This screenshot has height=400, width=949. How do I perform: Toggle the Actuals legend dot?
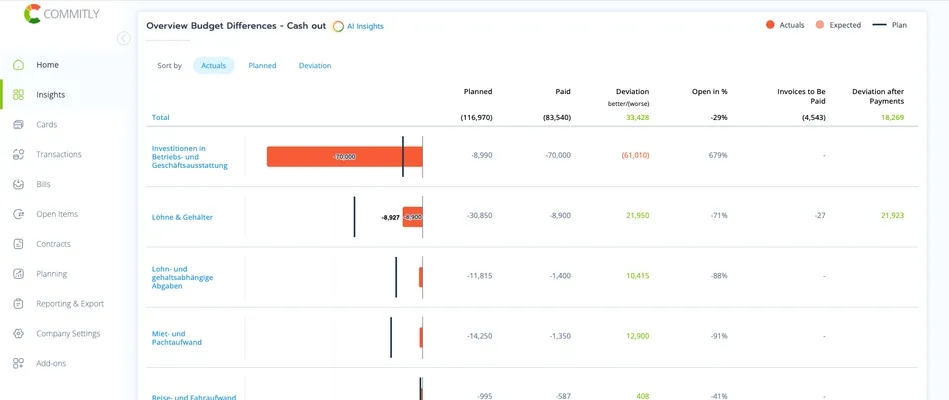[770, 25]
